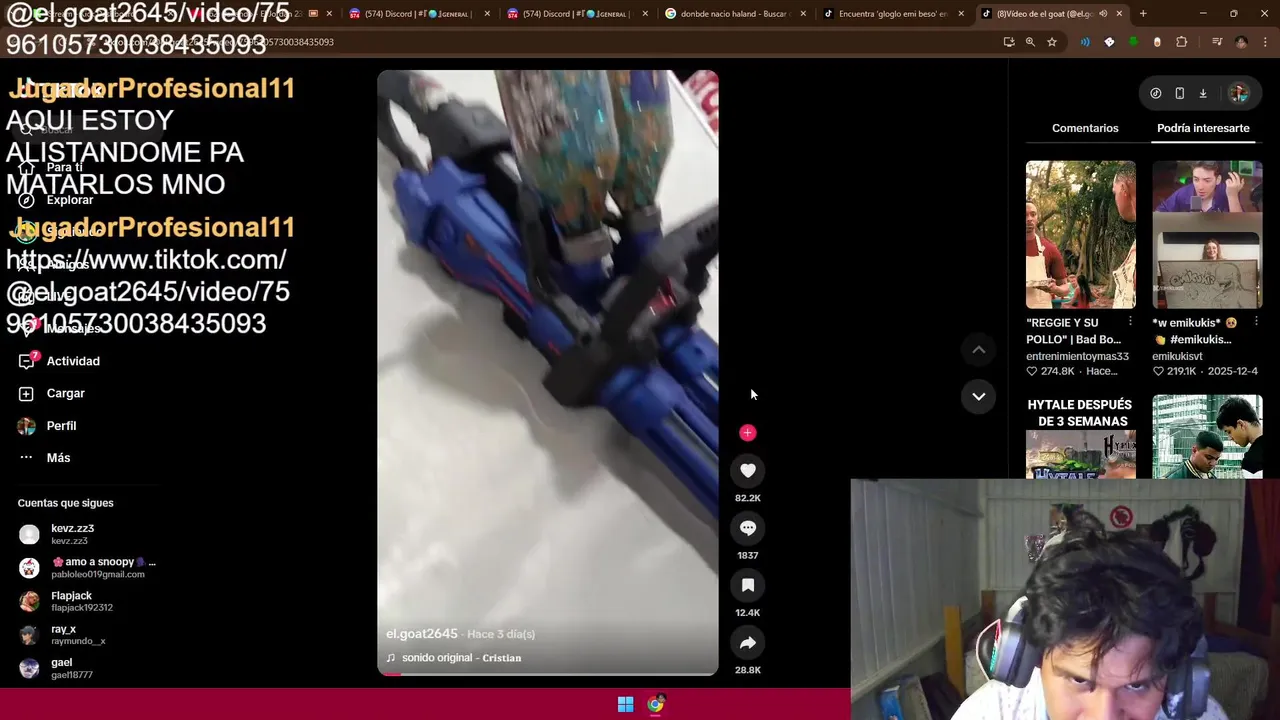Open the w emikukis video thumbnail

(x=1207, y=235)
